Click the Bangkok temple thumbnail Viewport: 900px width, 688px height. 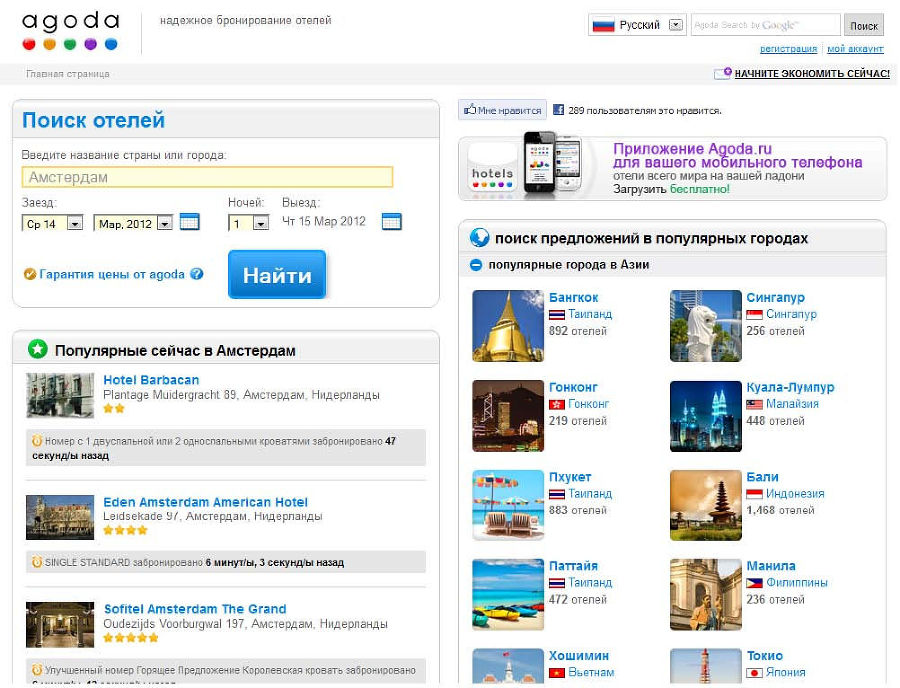click(x=507, y=326)
